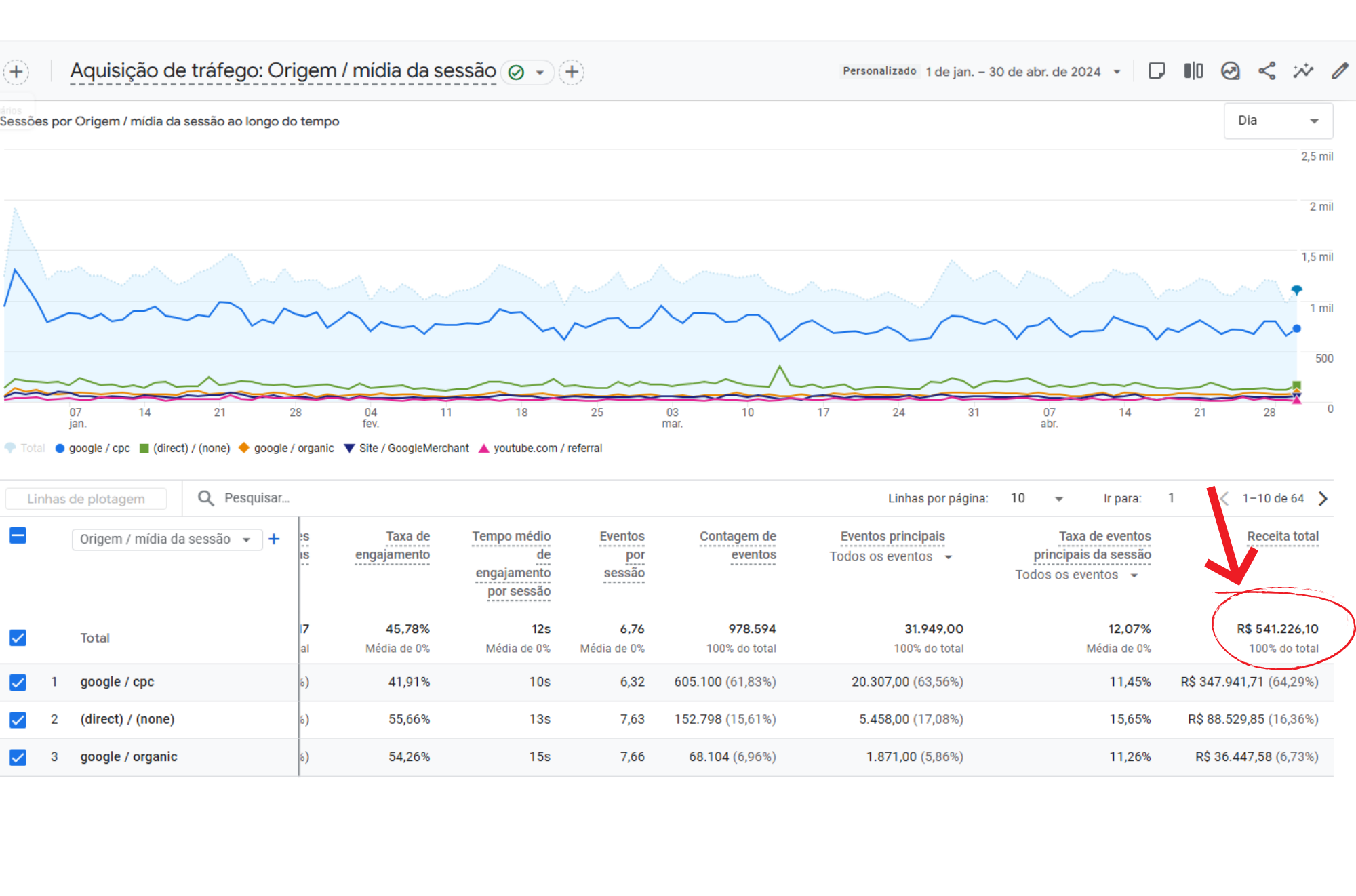The height and width of the screenshot is (896, 1356).
Task: Click google / cpc blue legend dot
Action: click(x=60, y=449)
